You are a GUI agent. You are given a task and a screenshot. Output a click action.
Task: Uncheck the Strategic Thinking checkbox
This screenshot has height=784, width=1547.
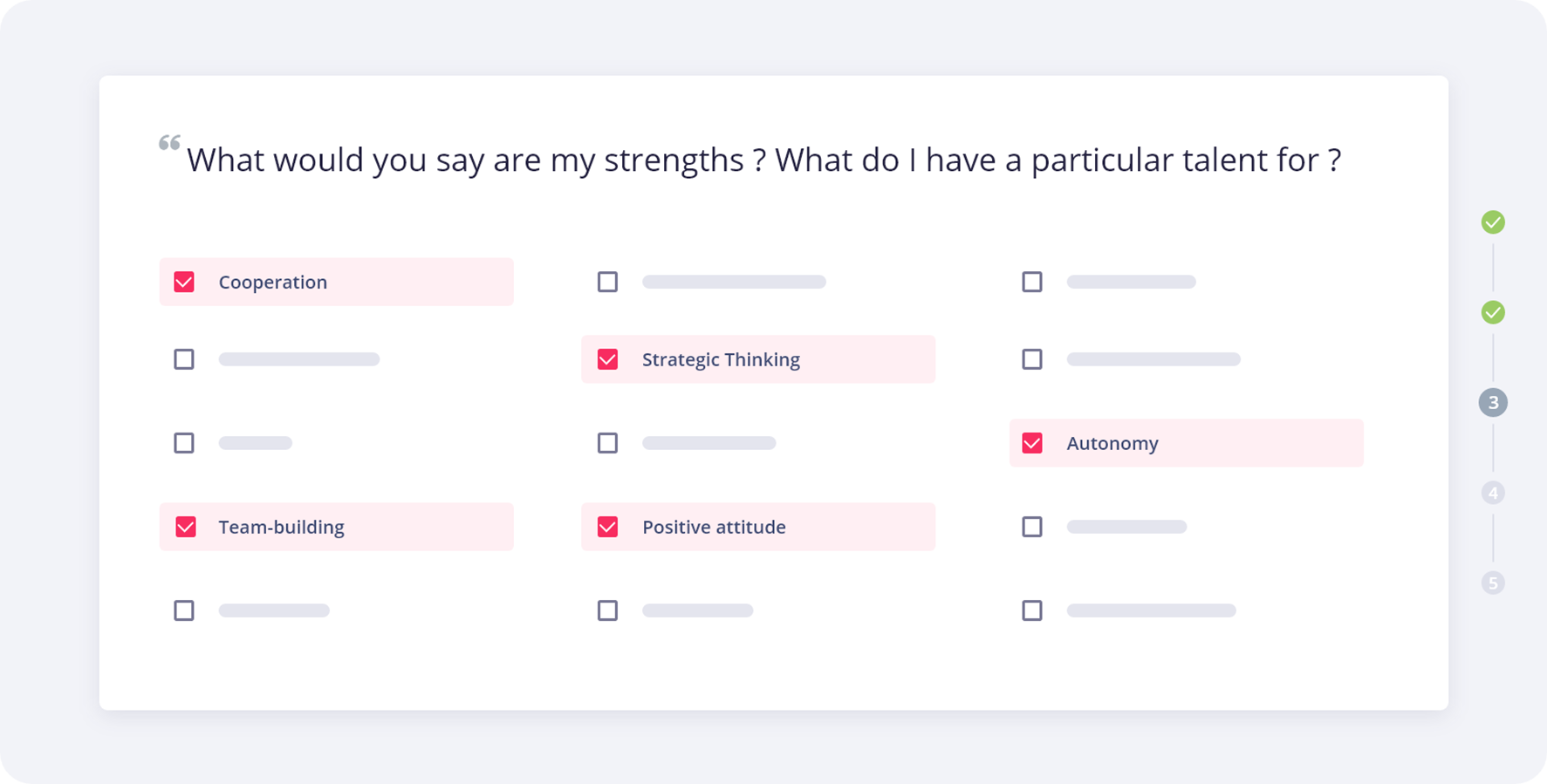click(x=607, y=359)
